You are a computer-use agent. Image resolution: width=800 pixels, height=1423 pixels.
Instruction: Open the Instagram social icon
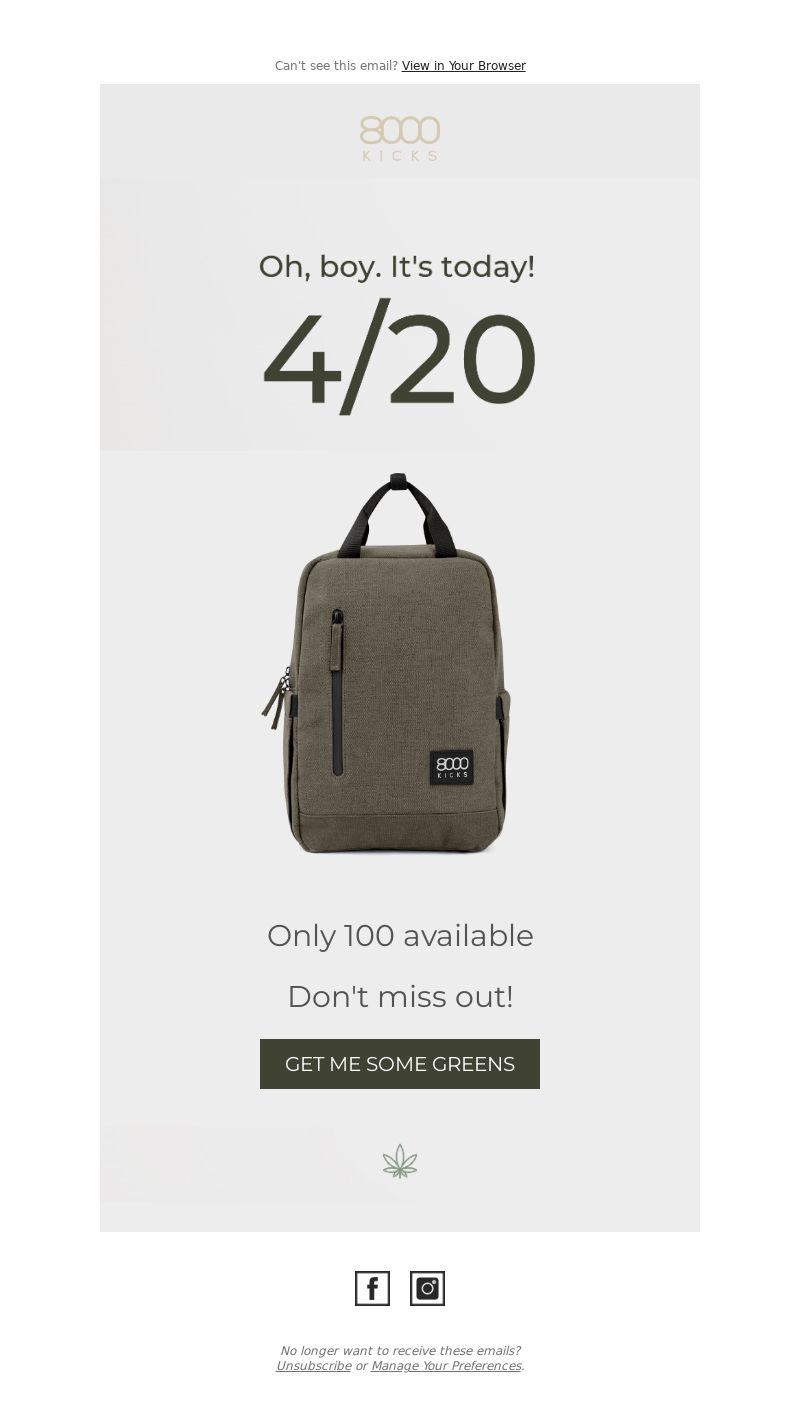427,1288
